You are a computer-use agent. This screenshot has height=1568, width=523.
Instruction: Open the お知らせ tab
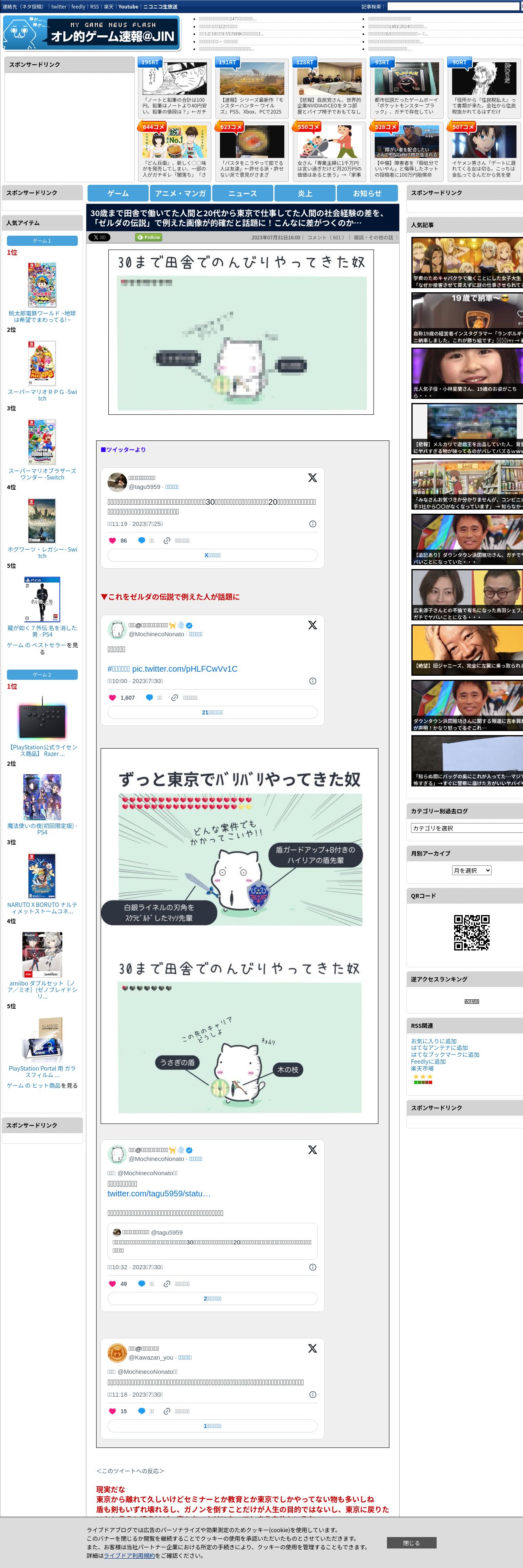point(367,193)
